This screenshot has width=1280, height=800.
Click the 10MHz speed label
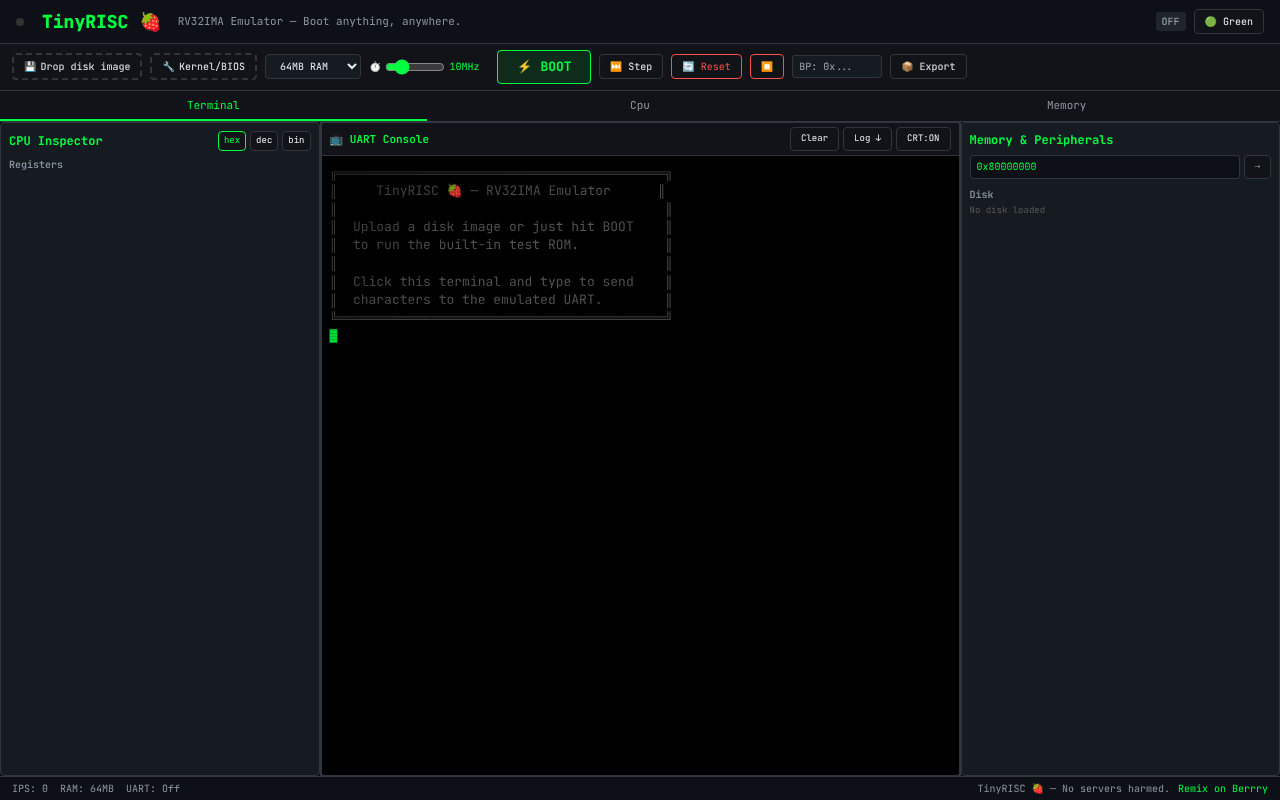pos(464,67)
